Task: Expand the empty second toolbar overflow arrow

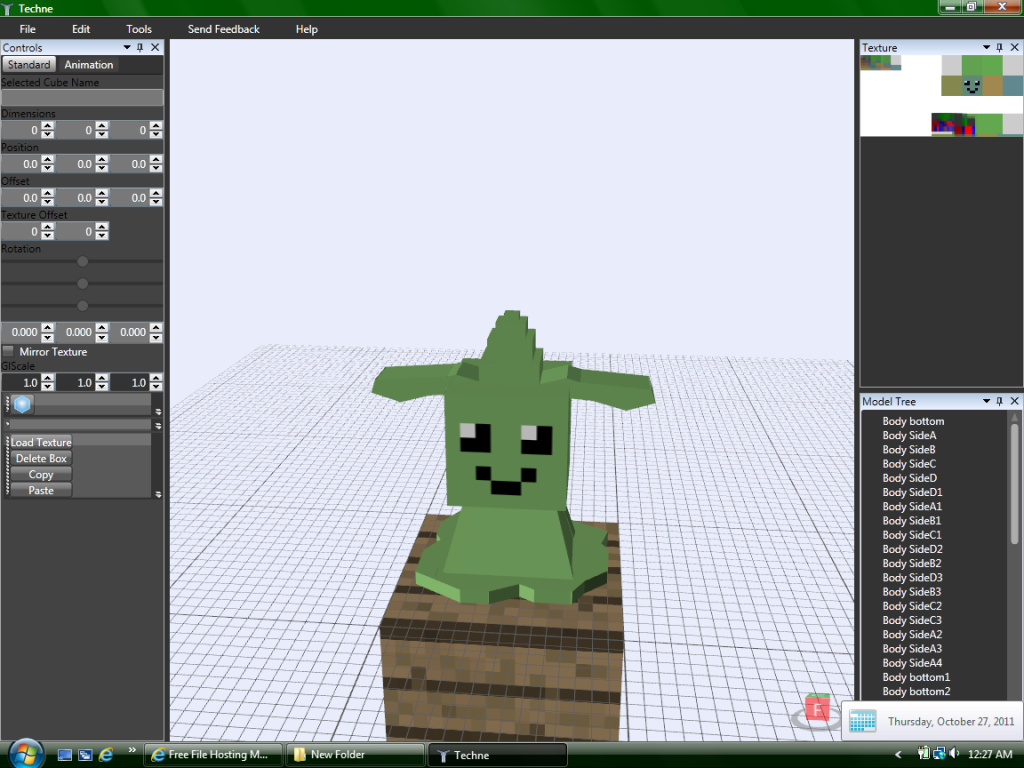Action: [x=158, y=425]
